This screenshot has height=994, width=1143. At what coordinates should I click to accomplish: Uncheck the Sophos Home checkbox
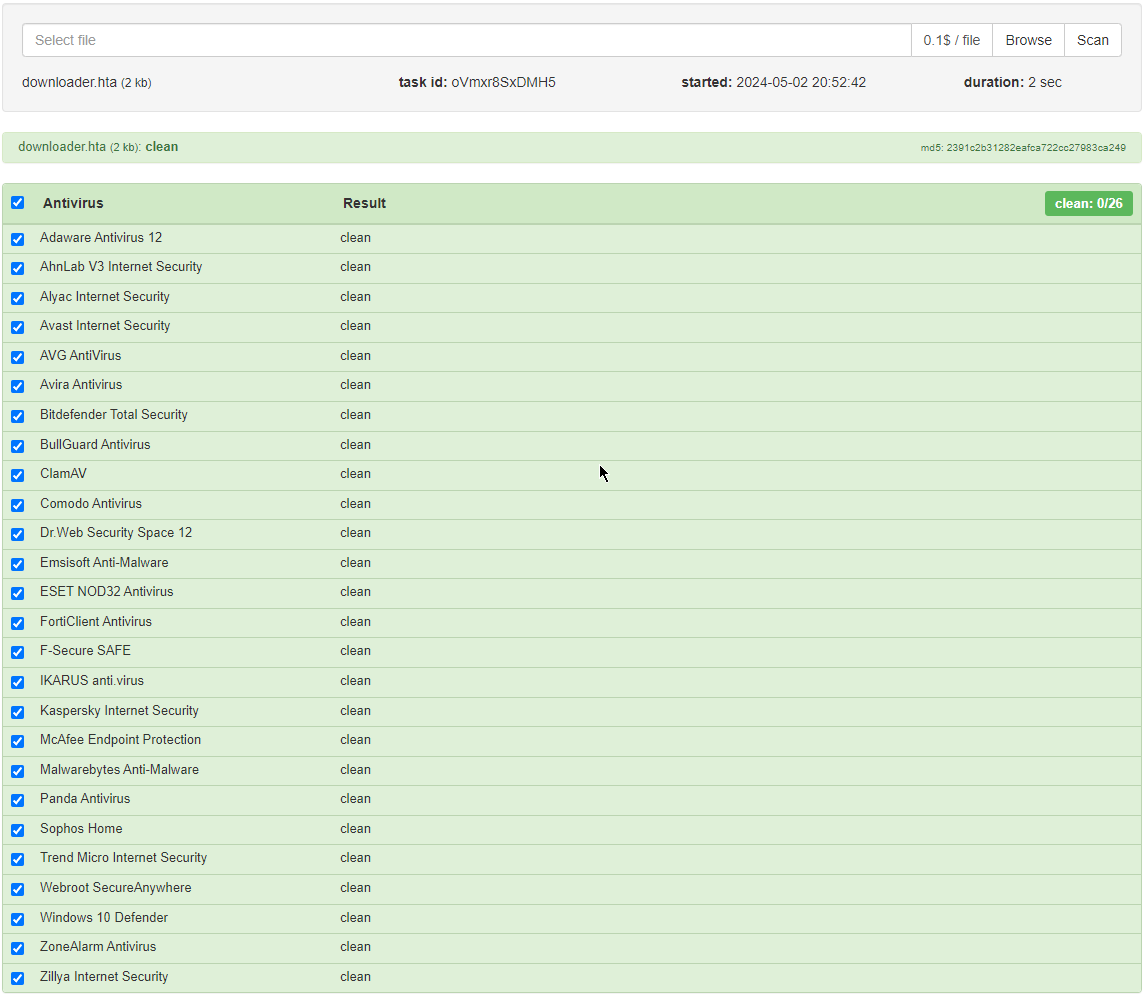click(x=17, y=830)
